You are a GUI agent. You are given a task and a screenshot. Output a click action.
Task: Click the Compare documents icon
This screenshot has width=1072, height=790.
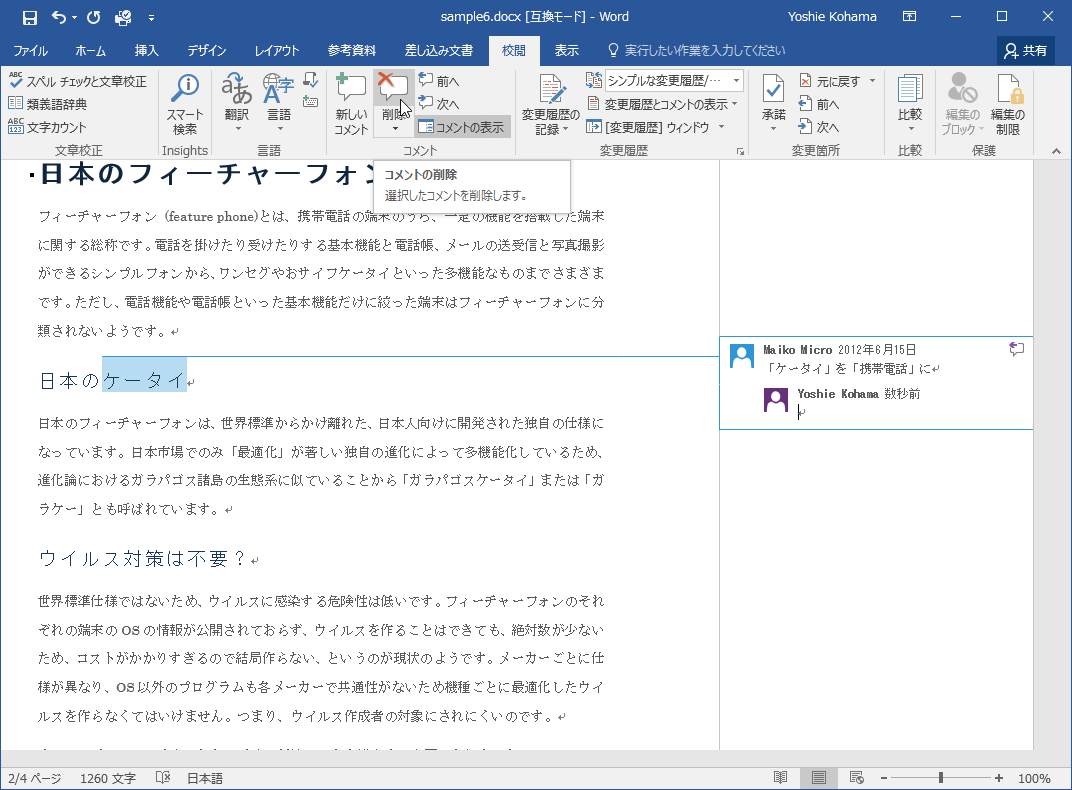pyautogui.click(x=909, y=90)
